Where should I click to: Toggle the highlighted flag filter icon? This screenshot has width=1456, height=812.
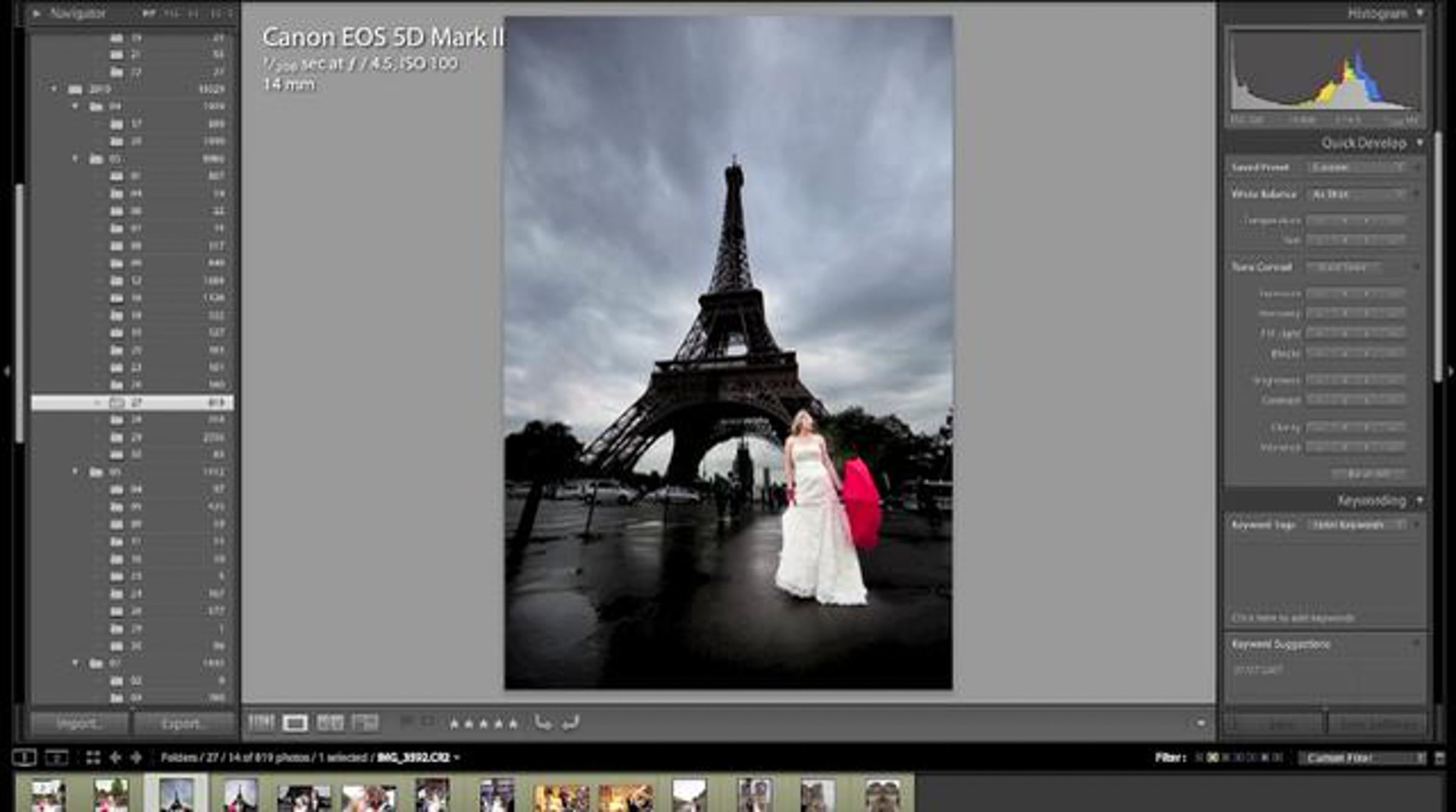click(1212, 758)
